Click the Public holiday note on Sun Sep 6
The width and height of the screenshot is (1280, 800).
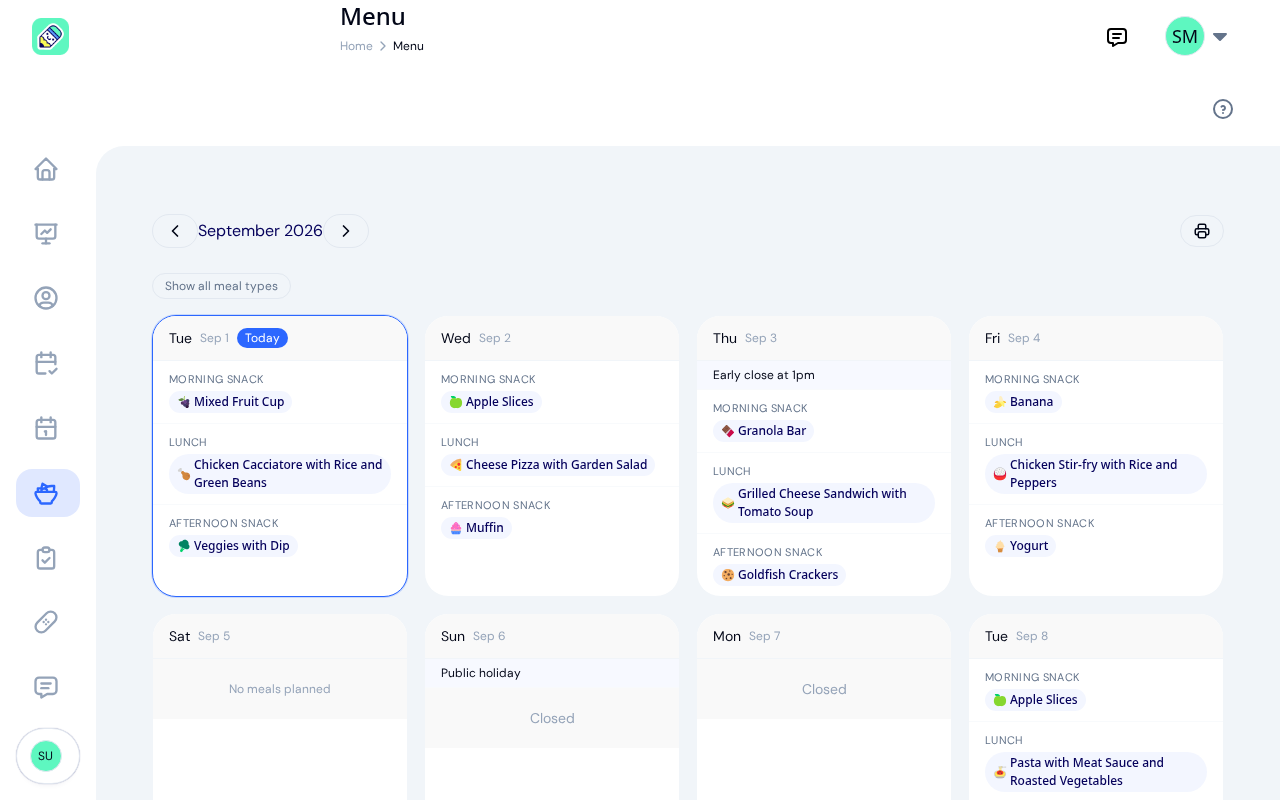[x=481, y=673]
